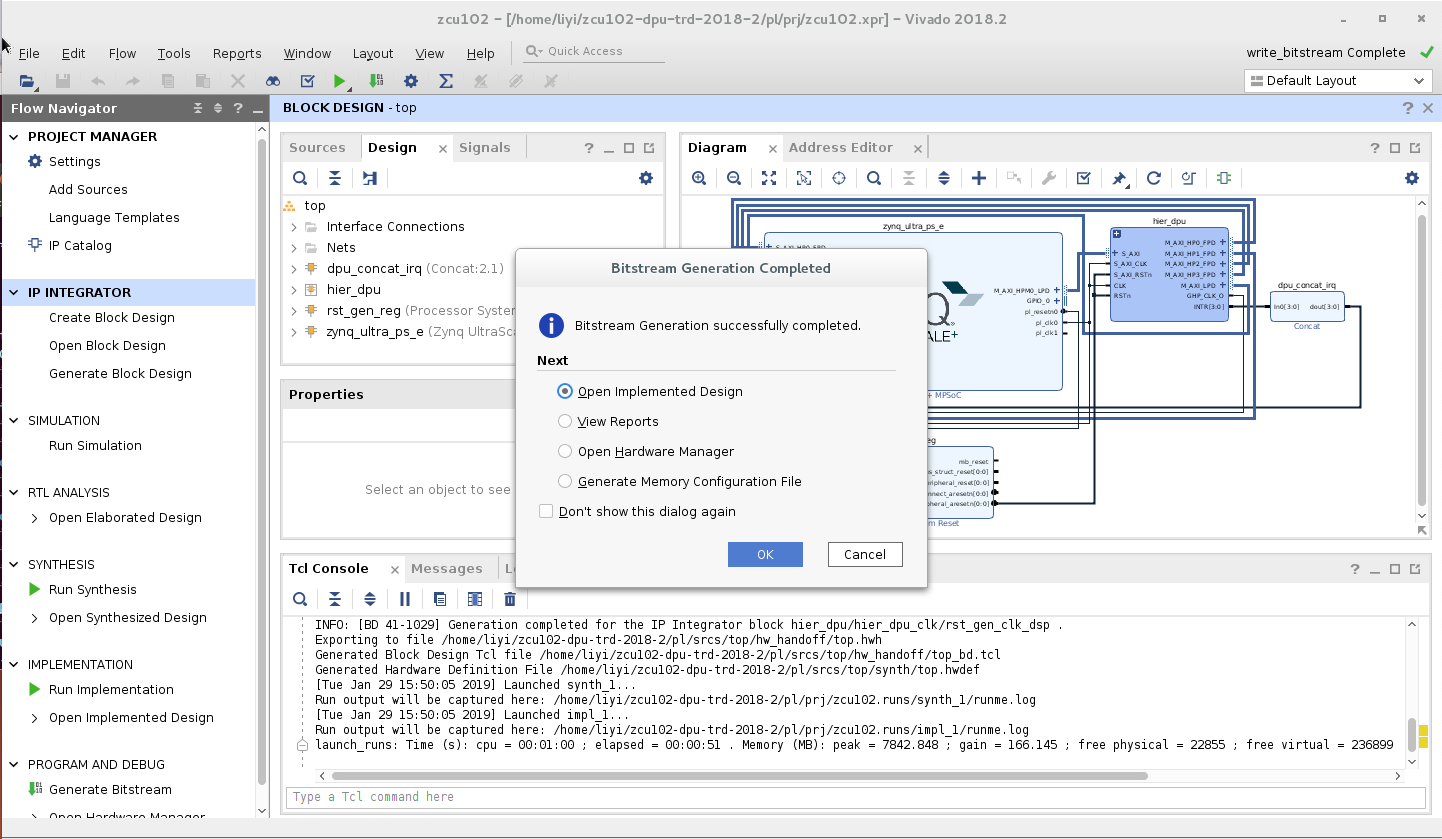Click Generate Bitstream in Flow Navigator

tap(110, 790)
